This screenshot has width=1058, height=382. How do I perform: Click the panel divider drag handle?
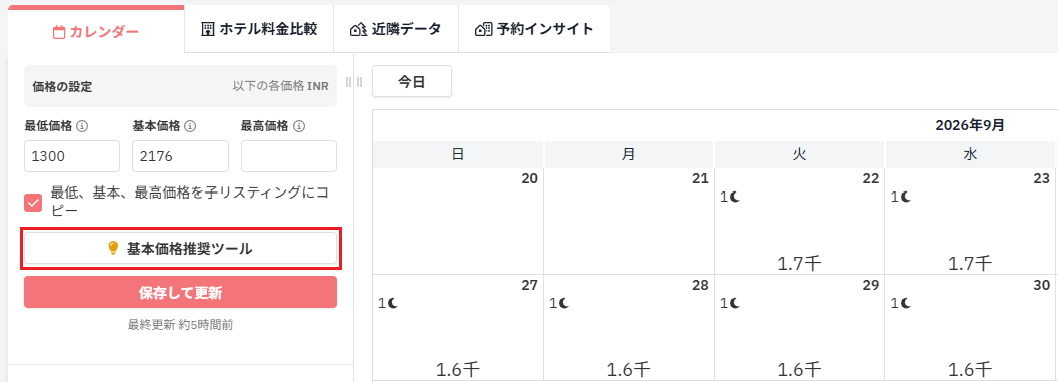(354, 82)
